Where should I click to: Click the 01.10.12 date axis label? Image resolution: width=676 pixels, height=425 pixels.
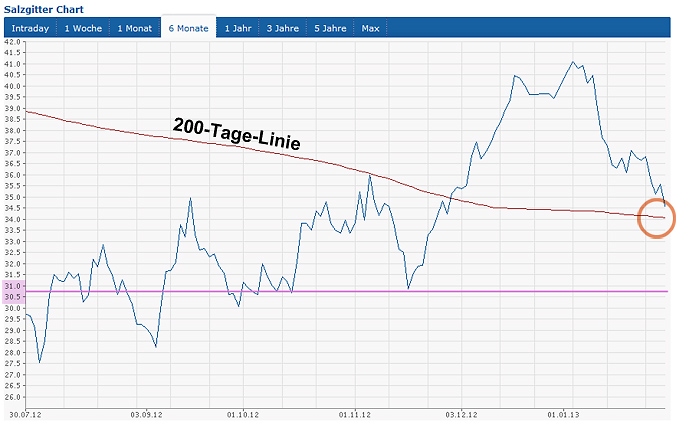(x=243, y=415)
